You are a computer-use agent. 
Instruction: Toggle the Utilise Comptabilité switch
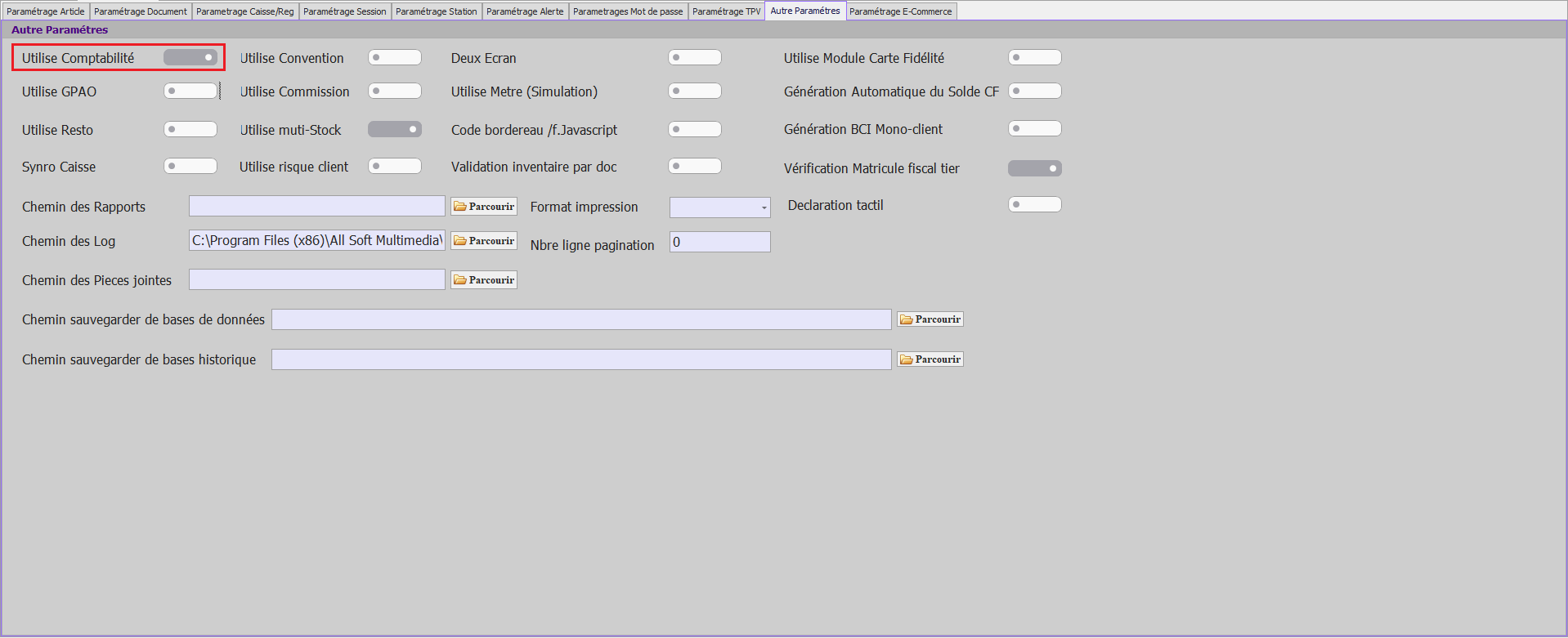click(x=190, y=57)
